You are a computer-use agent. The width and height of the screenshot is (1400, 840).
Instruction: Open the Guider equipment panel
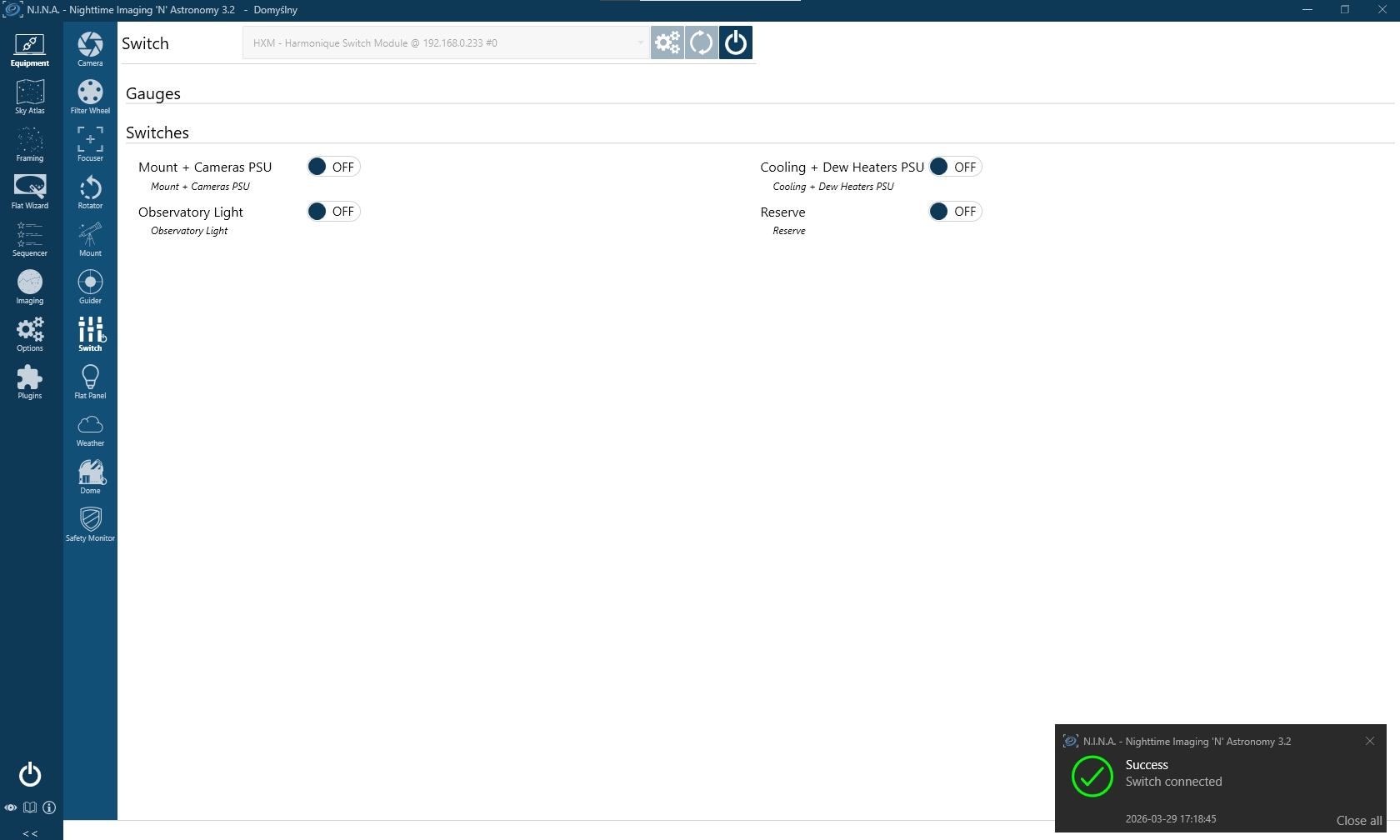click(x=90, y=286)
